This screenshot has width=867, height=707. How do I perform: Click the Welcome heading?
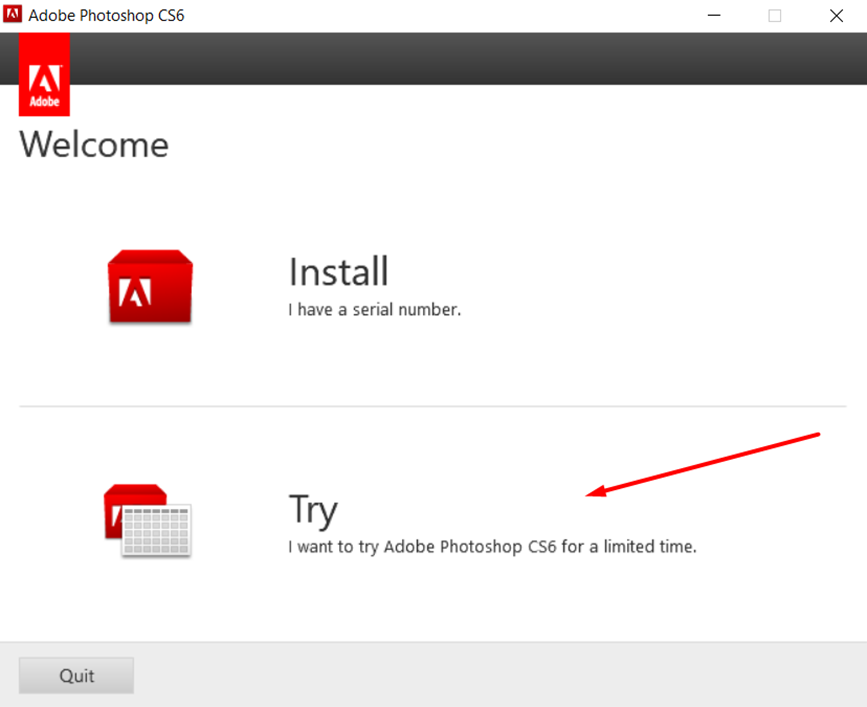94,145
